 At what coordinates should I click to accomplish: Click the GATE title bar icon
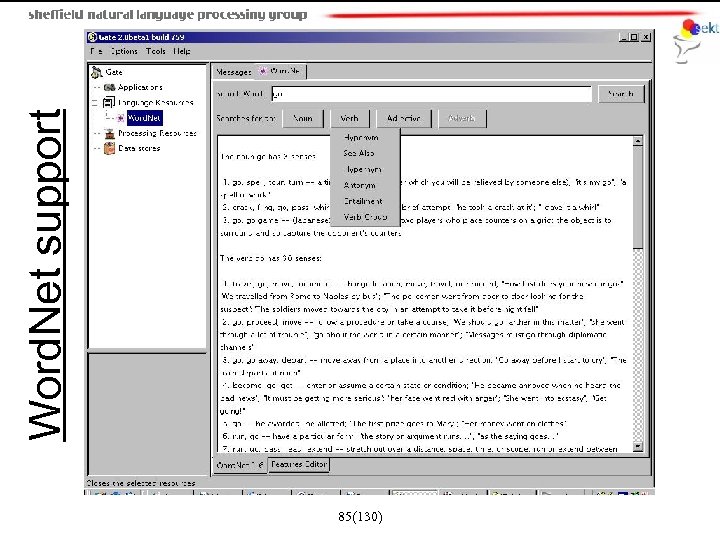(x=92, y=37)
